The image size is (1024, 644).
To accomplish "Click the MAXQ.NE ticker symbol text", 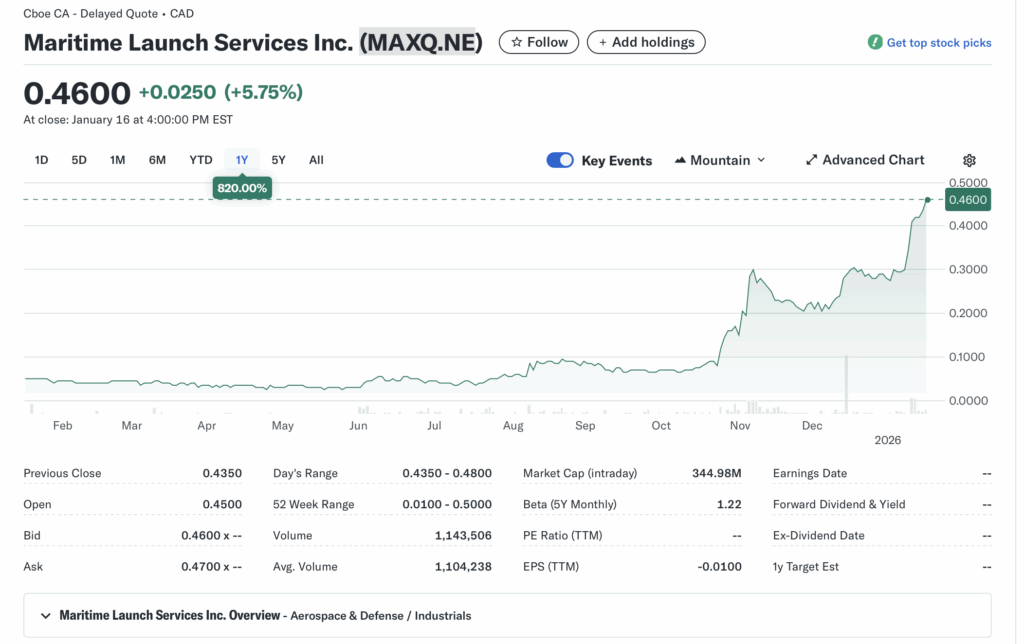I will coord(421,42).
